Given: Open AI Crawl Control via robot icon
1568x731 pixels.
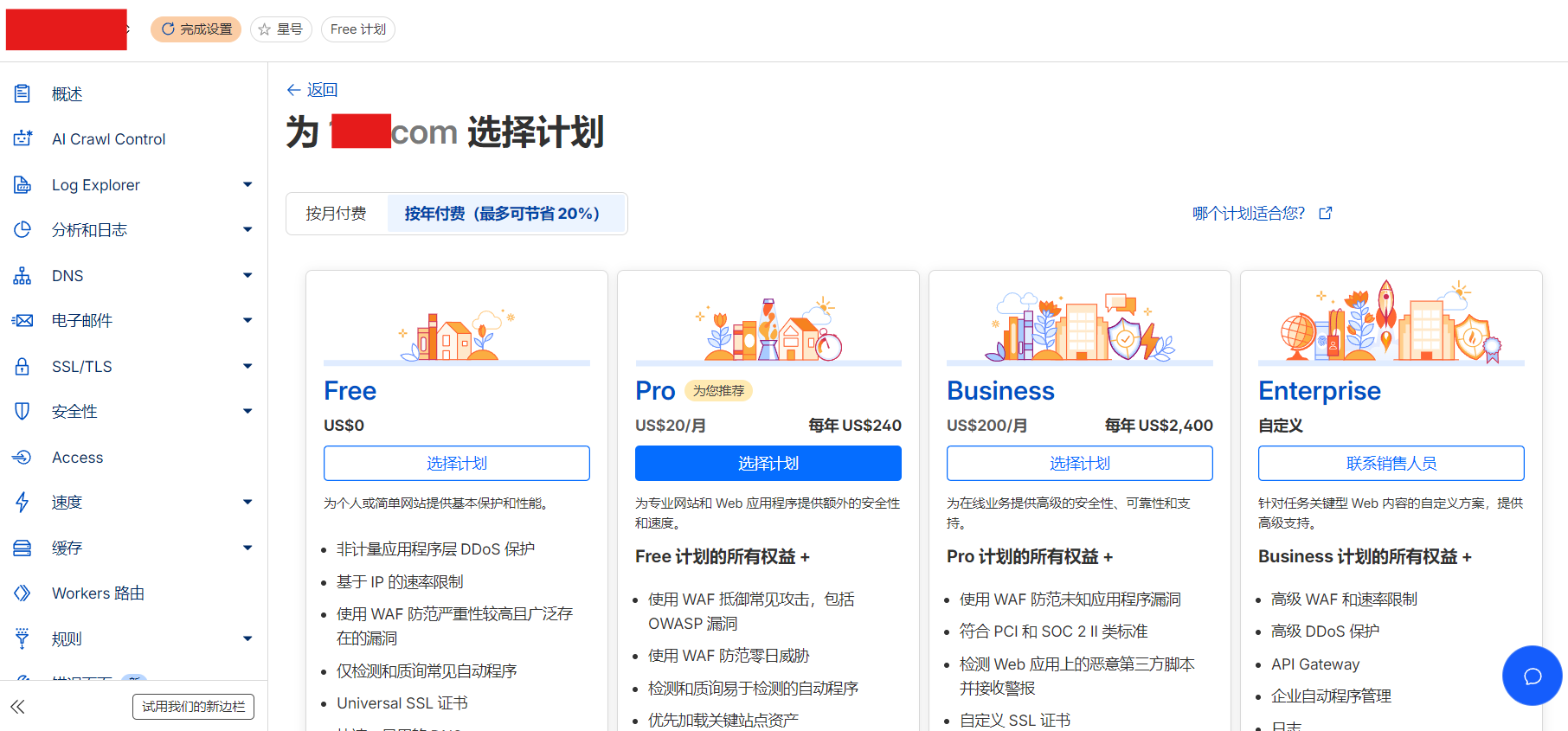Looking at the screenshot, I should click(x=22, y=138).
